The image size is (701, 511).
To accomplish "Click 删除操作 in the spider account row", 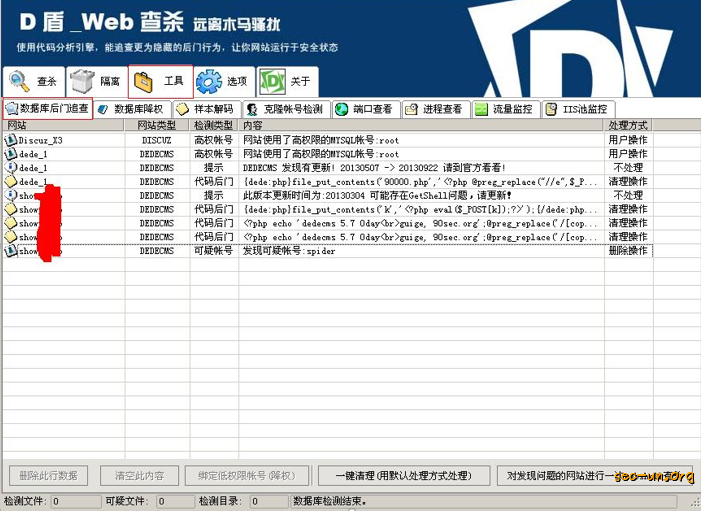I will (628, 251).
